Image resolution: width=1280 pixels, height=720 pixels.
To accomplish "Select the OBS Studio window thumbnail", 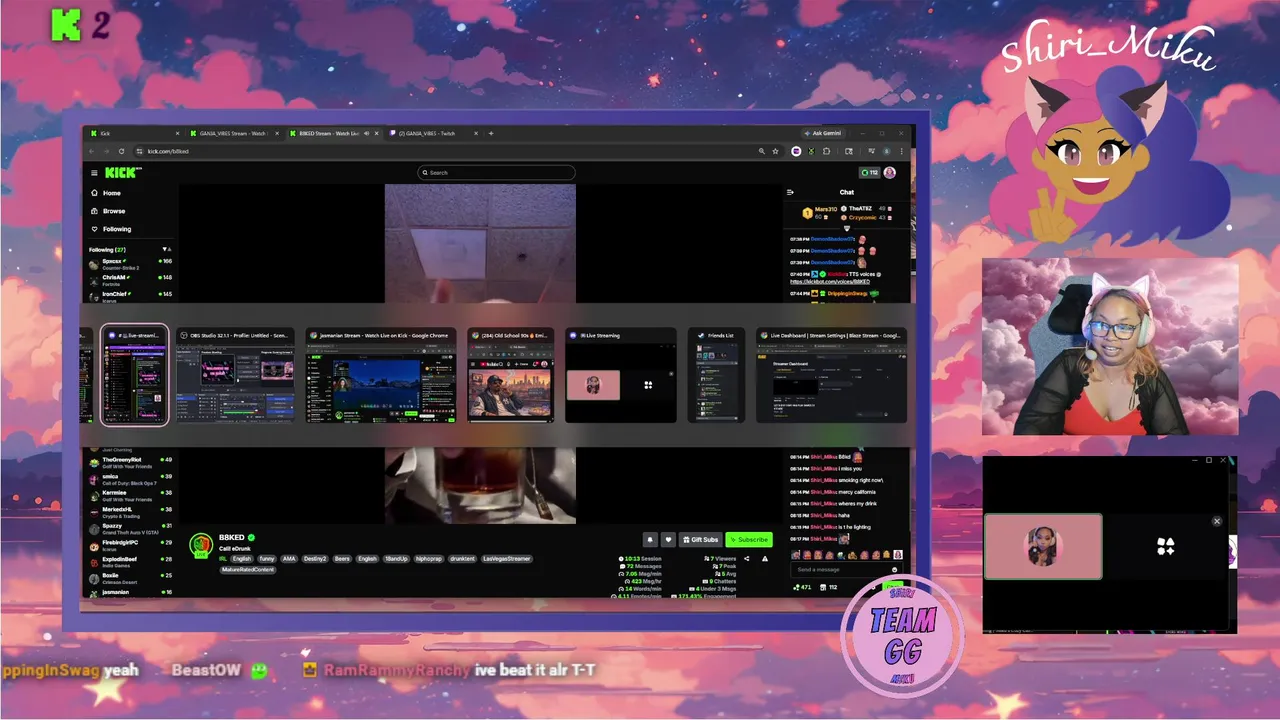I will pos(236,375).
